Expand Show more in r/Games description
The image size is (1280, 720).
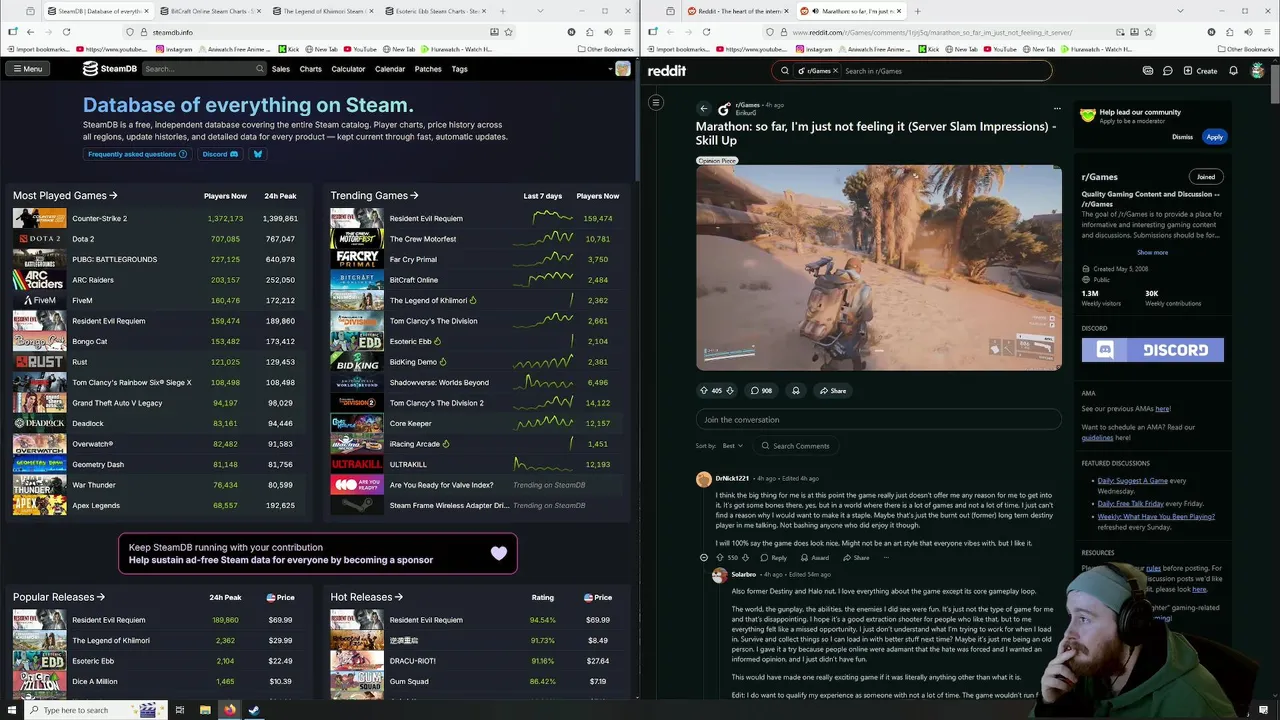point(1152,253)
